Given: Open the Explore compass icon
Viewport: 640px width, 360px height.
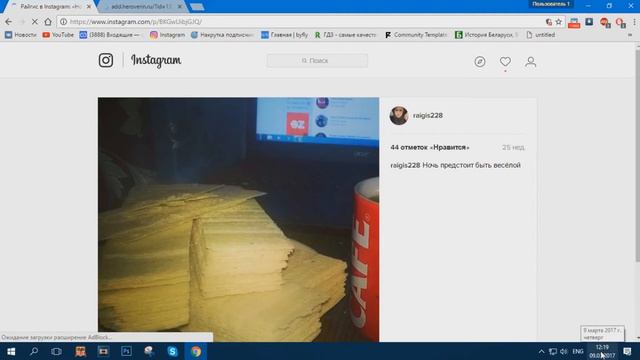Looking at the screenshot, I should pyautogui.click(x=480, y=62).
